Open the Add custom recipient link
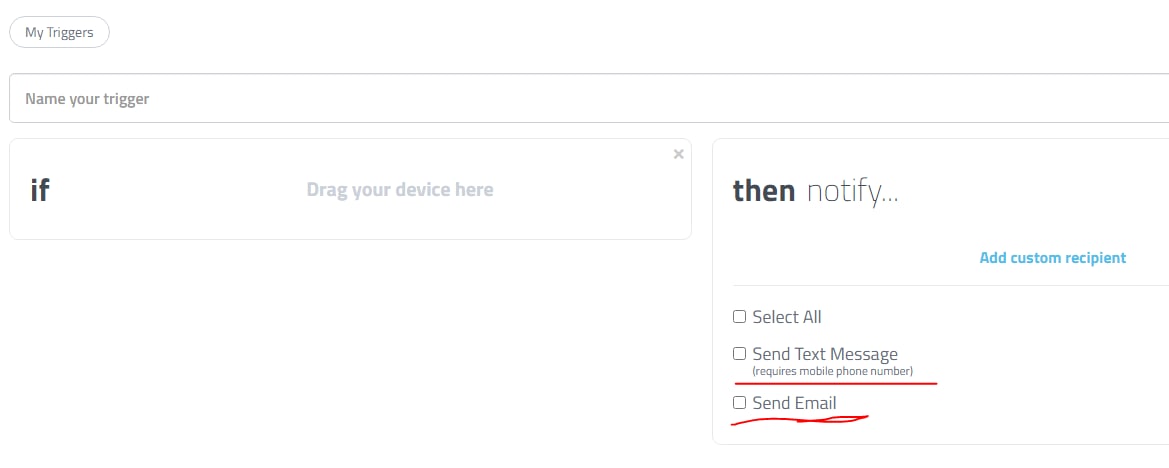1169x468 pixels. click(x=1052, y=258)
